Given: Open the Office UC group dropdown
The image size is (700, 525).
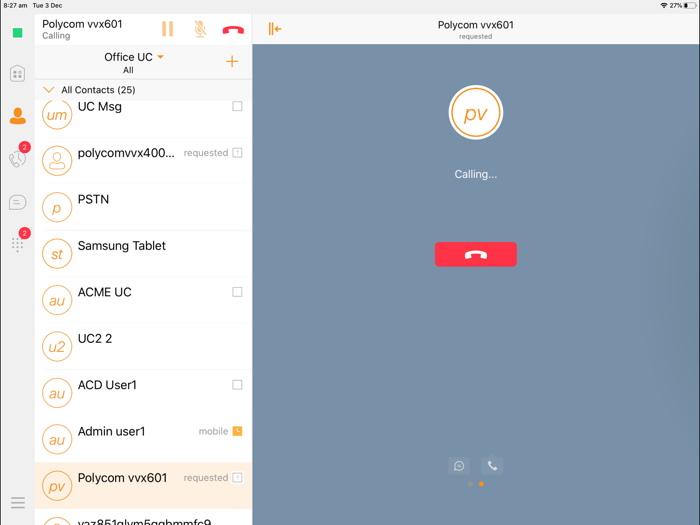Looking at the screenshot, I should point(134,57).
